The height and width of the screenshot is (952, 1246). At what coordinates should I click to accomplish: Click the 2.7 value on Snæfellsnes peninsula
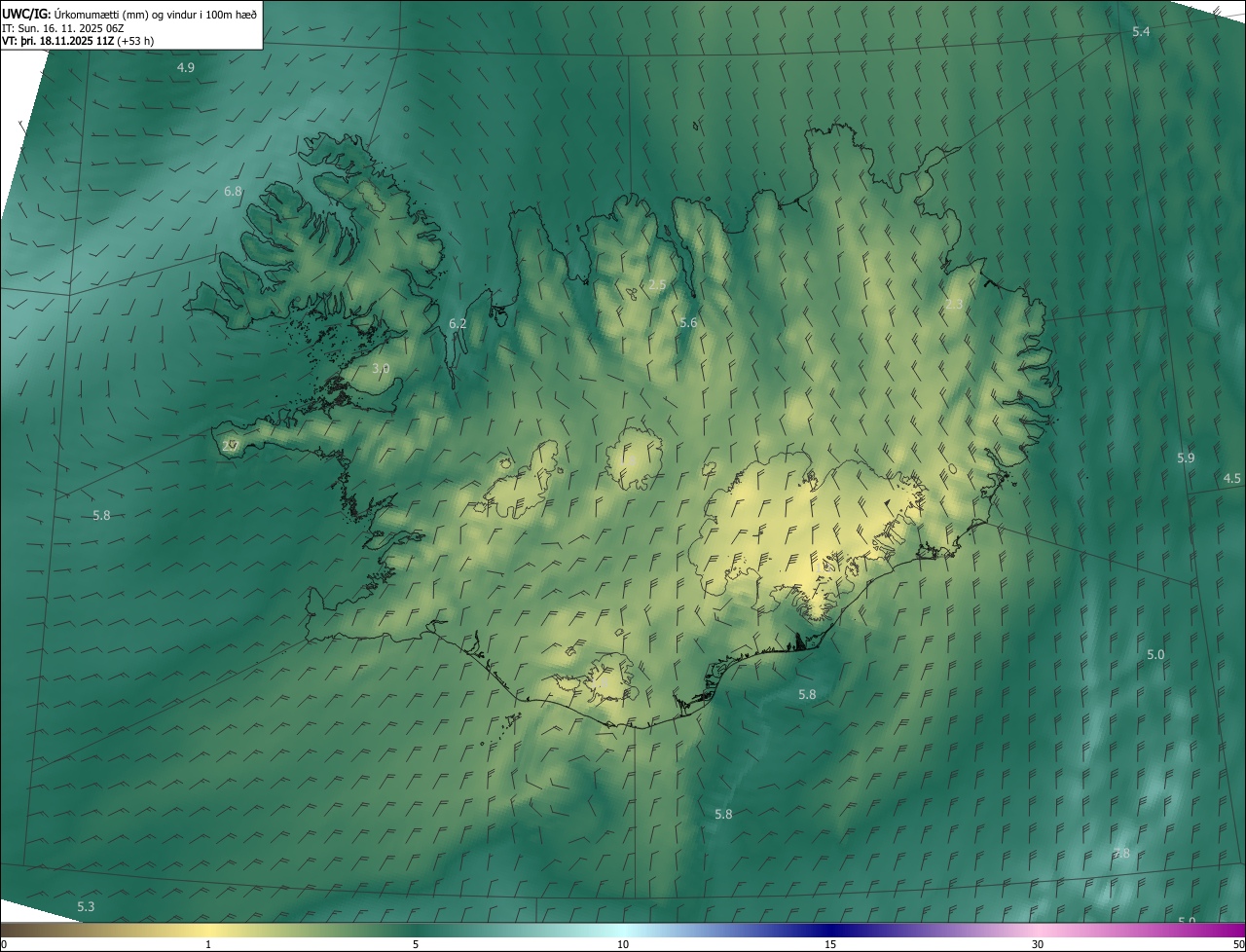click(x=230, y=446)
